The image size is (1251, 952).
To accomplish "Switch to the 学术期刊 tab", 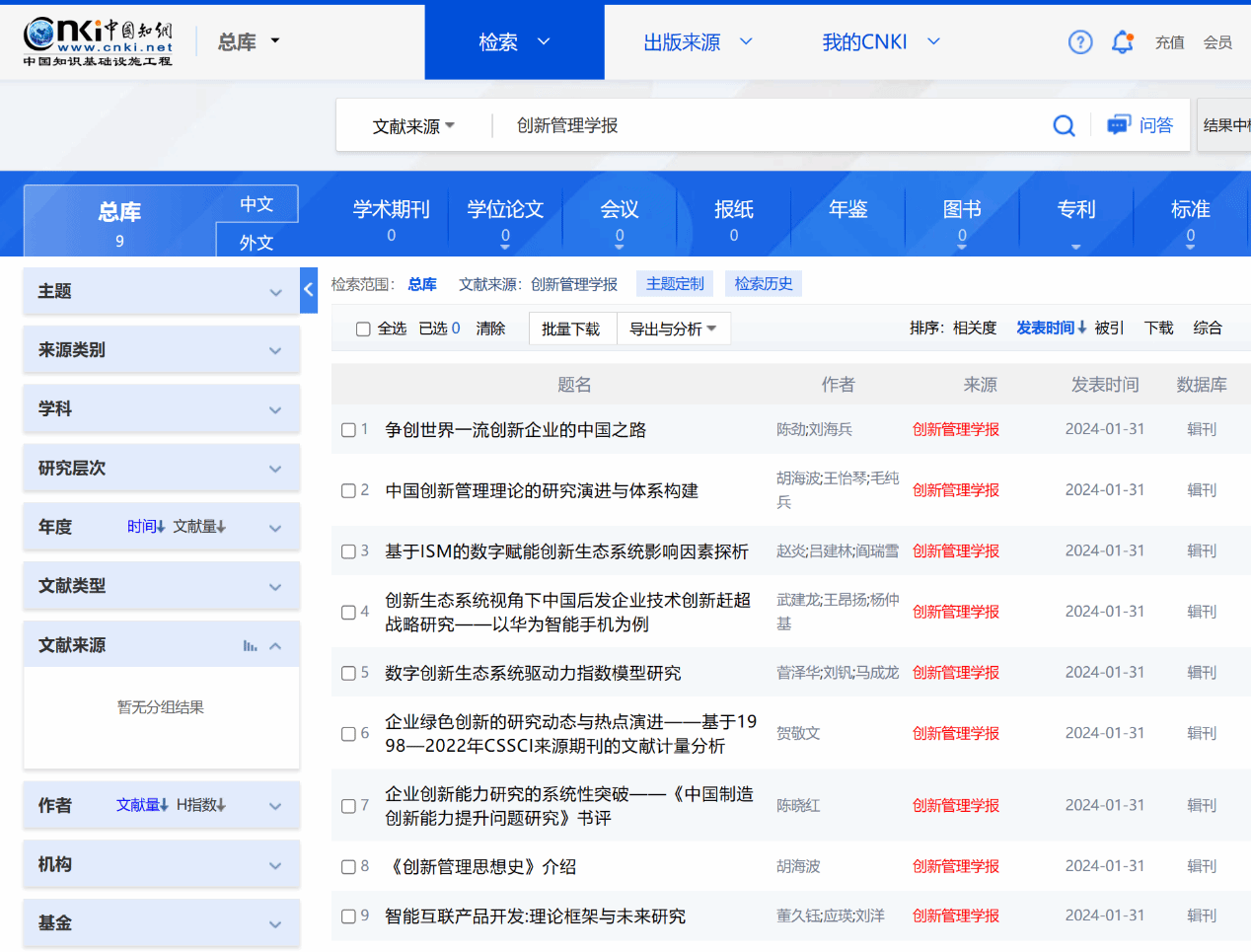I will (x=391, y=219).
